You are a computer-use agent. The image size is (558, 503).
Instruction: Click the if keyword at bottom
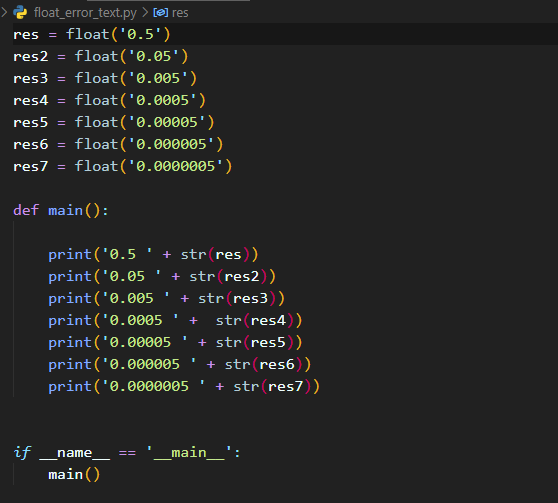point(22,453)
